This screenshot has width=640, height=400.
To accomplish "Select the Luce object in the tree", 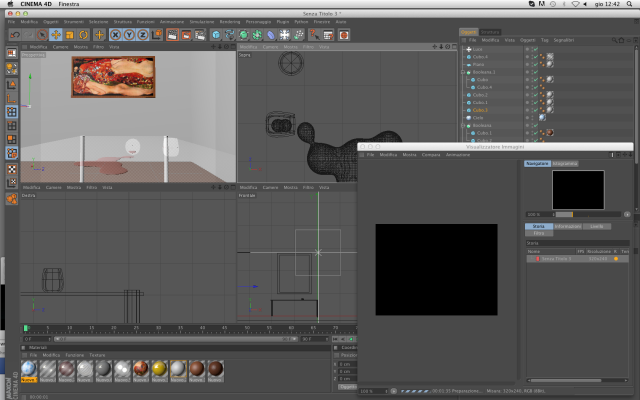I will 478,49.
